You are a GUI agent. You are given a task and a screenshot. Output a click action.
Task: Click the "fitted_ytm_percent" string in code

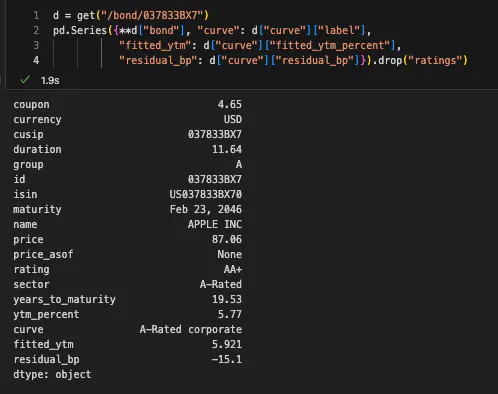click(x=330, y=45)
